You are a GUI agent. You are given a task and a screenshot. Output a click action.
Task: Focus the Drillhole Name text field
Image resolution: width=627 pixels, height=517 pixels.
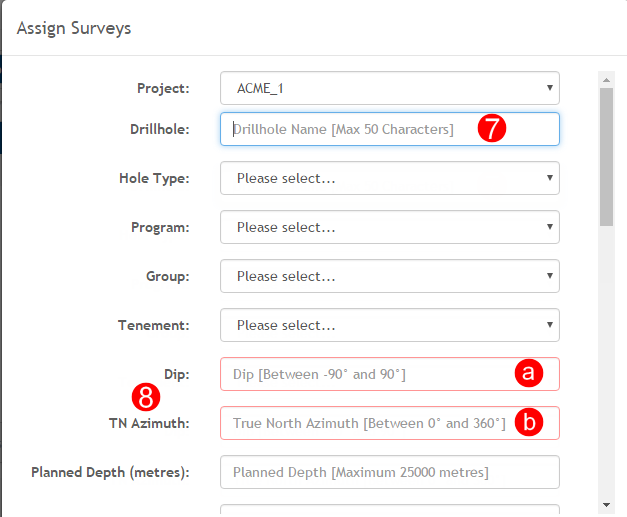pyautogui.click(x=389, y=129)
